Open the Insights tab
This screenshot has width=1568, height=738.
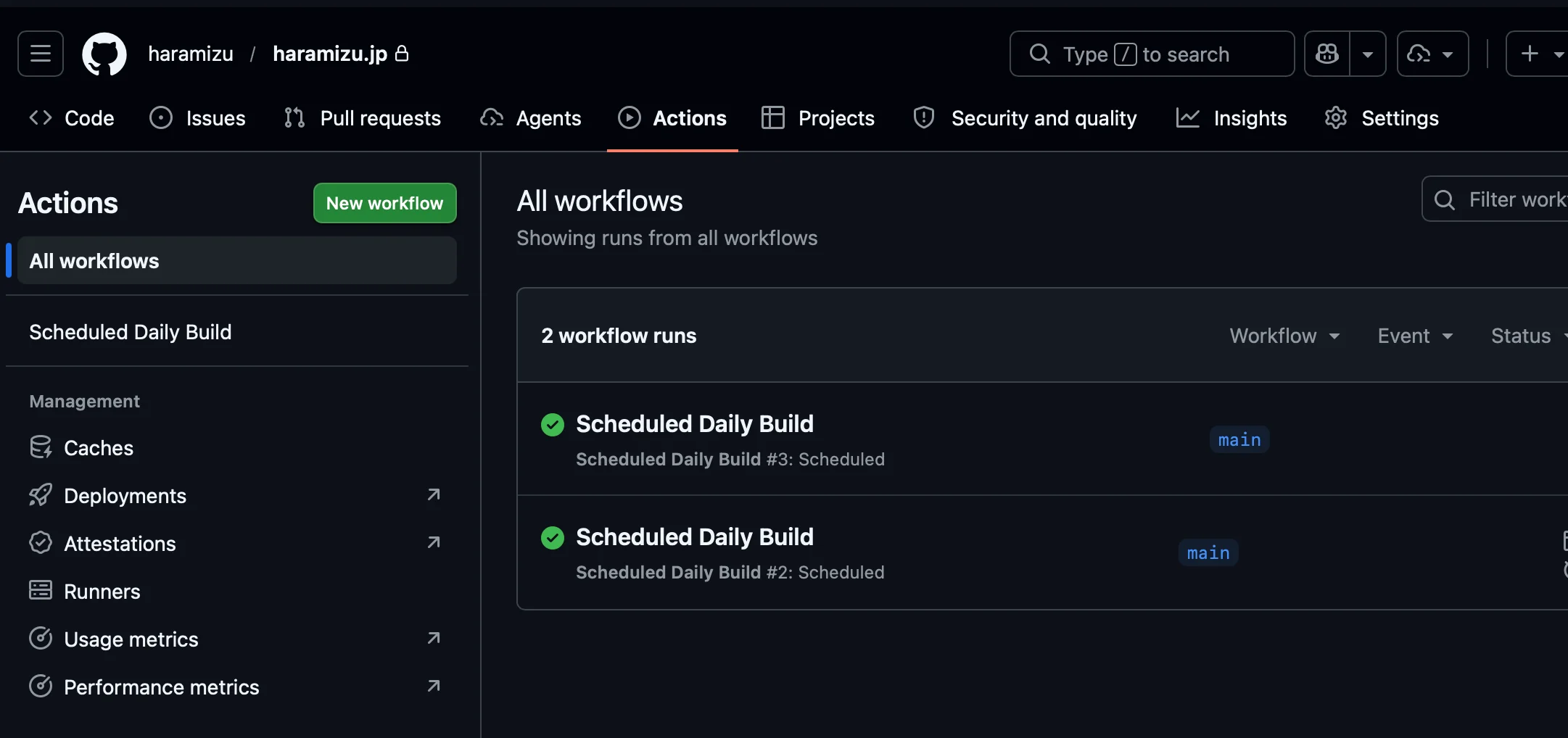[1231, 118]
